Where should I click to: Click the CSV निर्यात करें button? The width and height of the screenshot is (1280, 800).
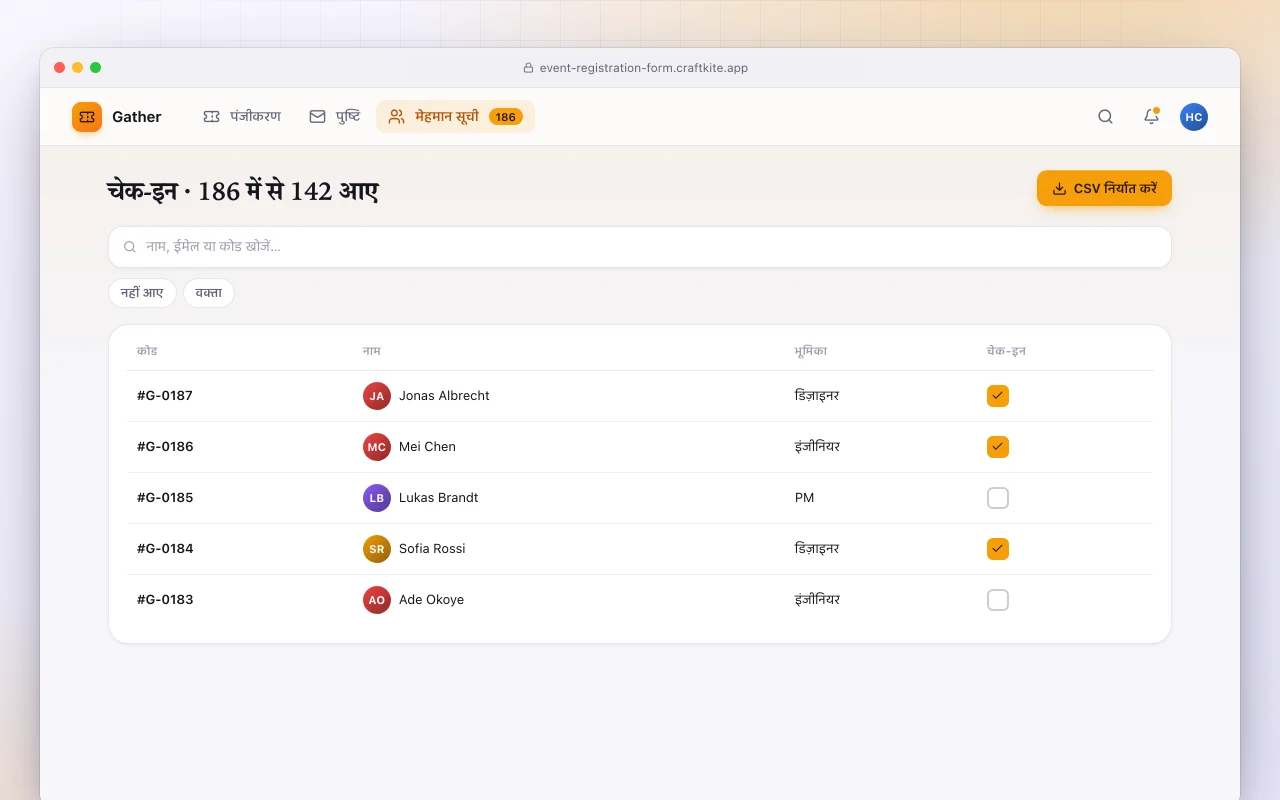point(1104,188)
